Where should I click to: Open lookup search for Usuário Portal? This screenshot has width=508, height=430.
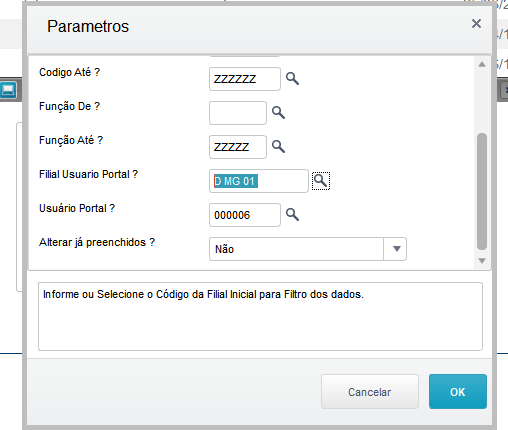tap(292, 215)
